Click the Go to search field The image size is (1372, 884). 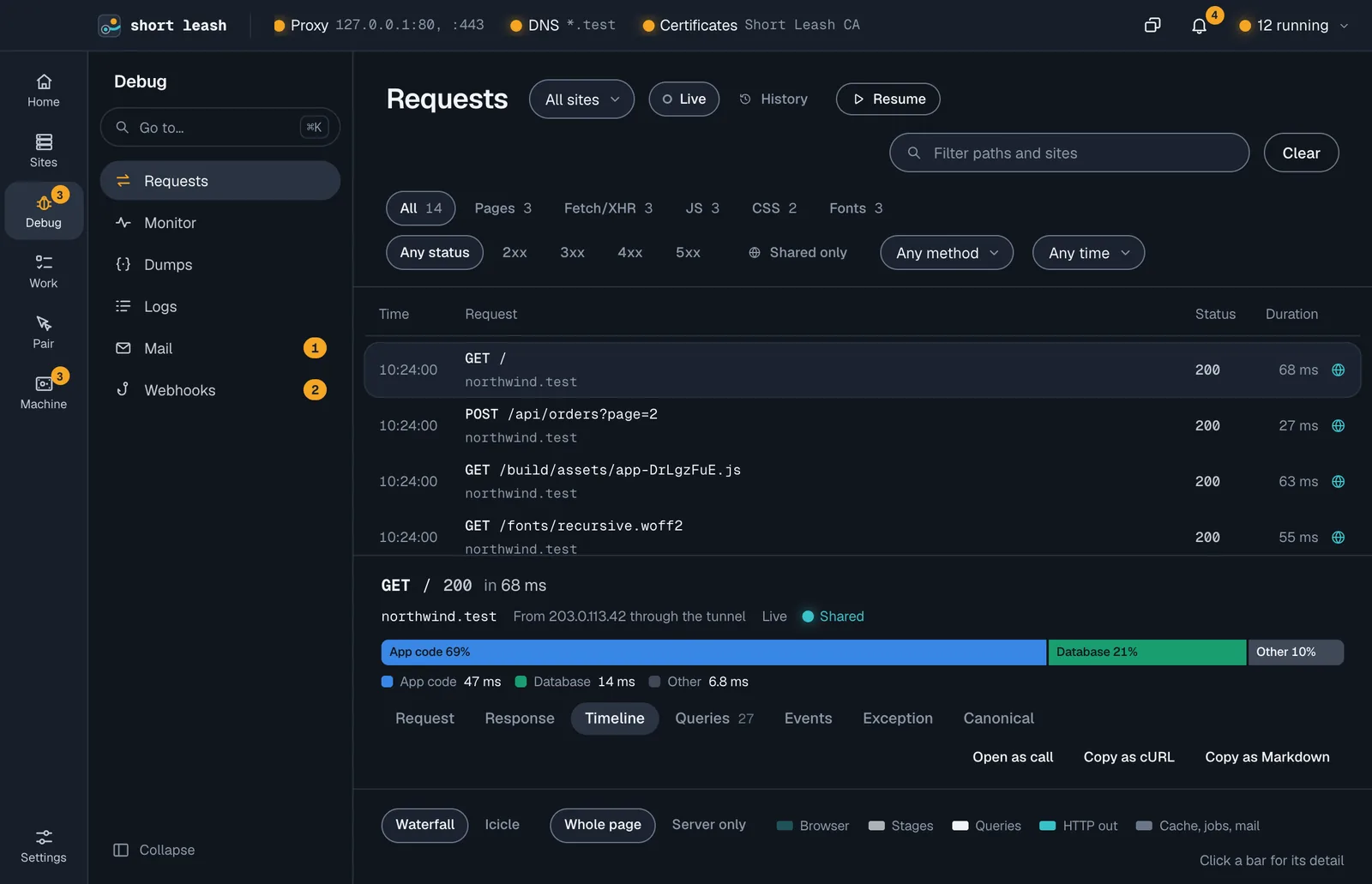[x=220, y=127]
